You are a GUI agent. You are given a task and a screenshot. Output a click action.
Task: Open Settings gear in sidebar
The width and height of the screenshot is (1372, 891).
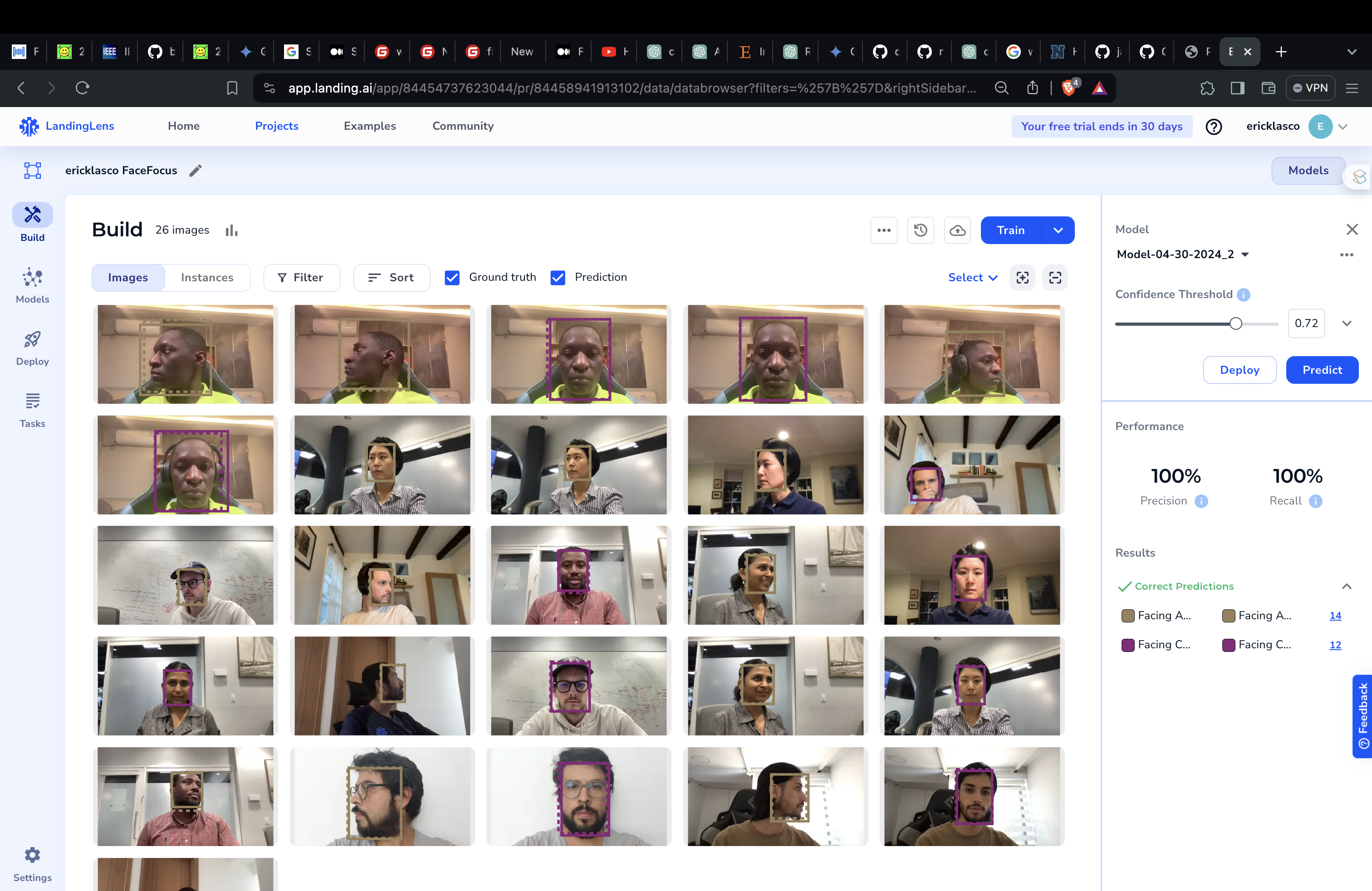click(x=32, y=864)
